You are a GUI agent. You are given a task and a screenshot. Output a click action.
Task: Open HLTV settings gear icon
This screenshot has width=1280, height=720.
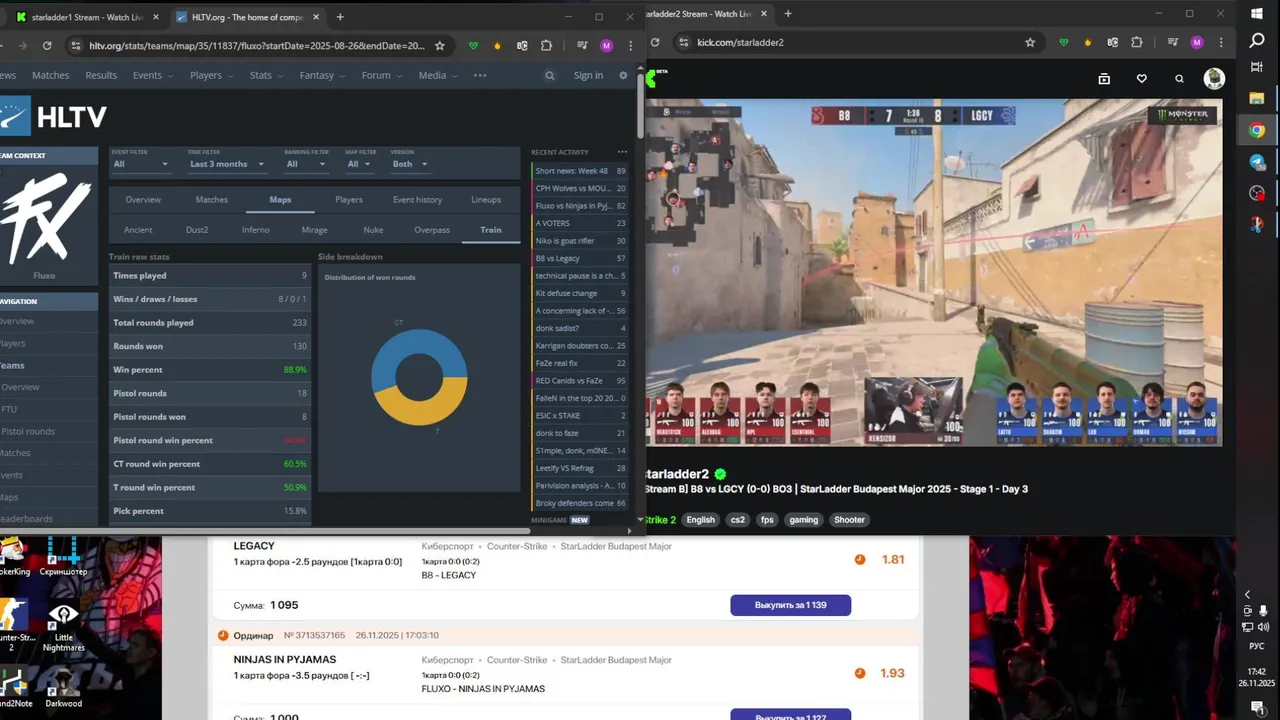click(623, 75)
